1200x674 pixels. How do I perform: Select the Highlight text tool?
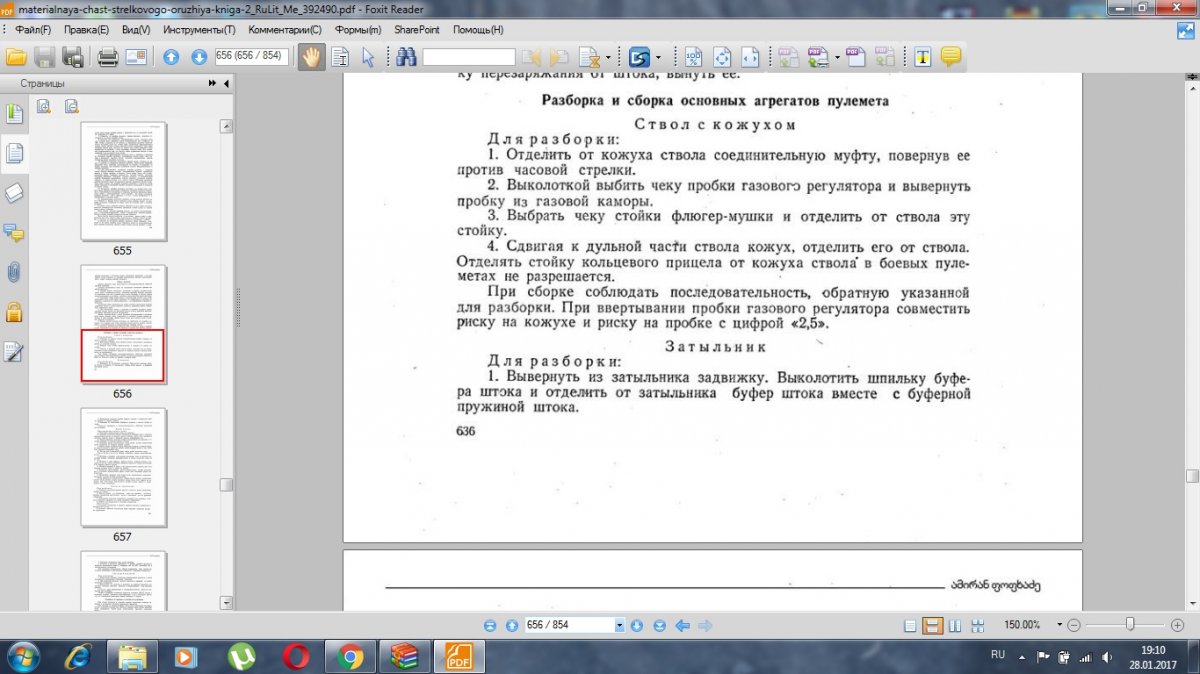tap(922, 57)
